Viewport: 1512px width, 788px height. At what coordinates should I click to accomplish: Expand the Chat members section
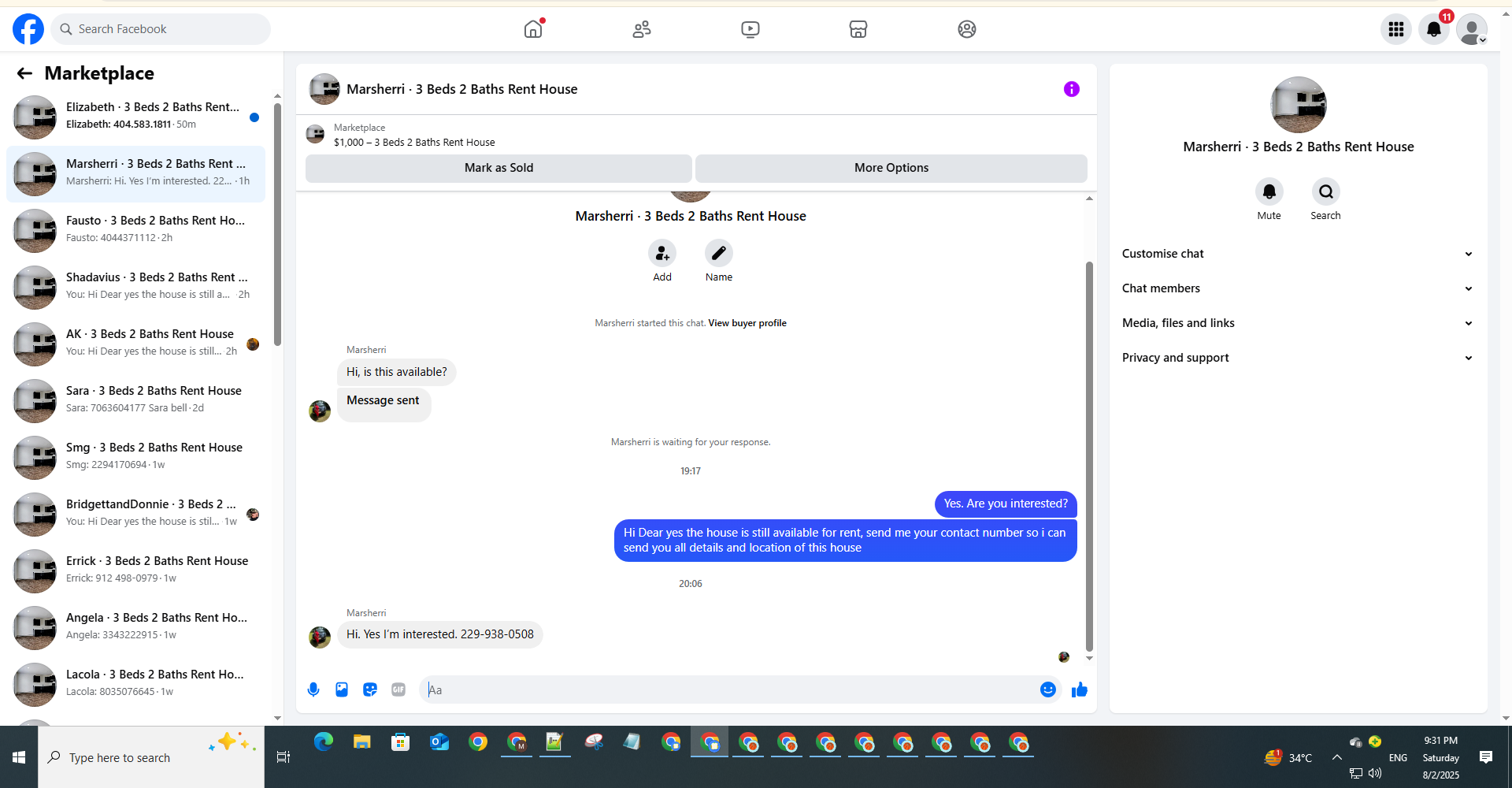[1298, 288]
